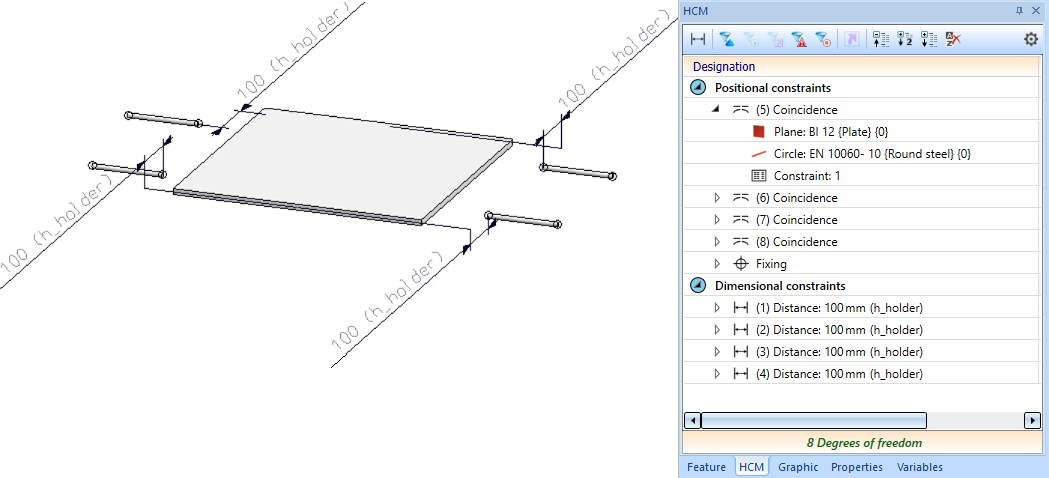Viewport: 1049px width, 478px height.
Task: Collapse the Positional constraints group
Action: [698, 88]
